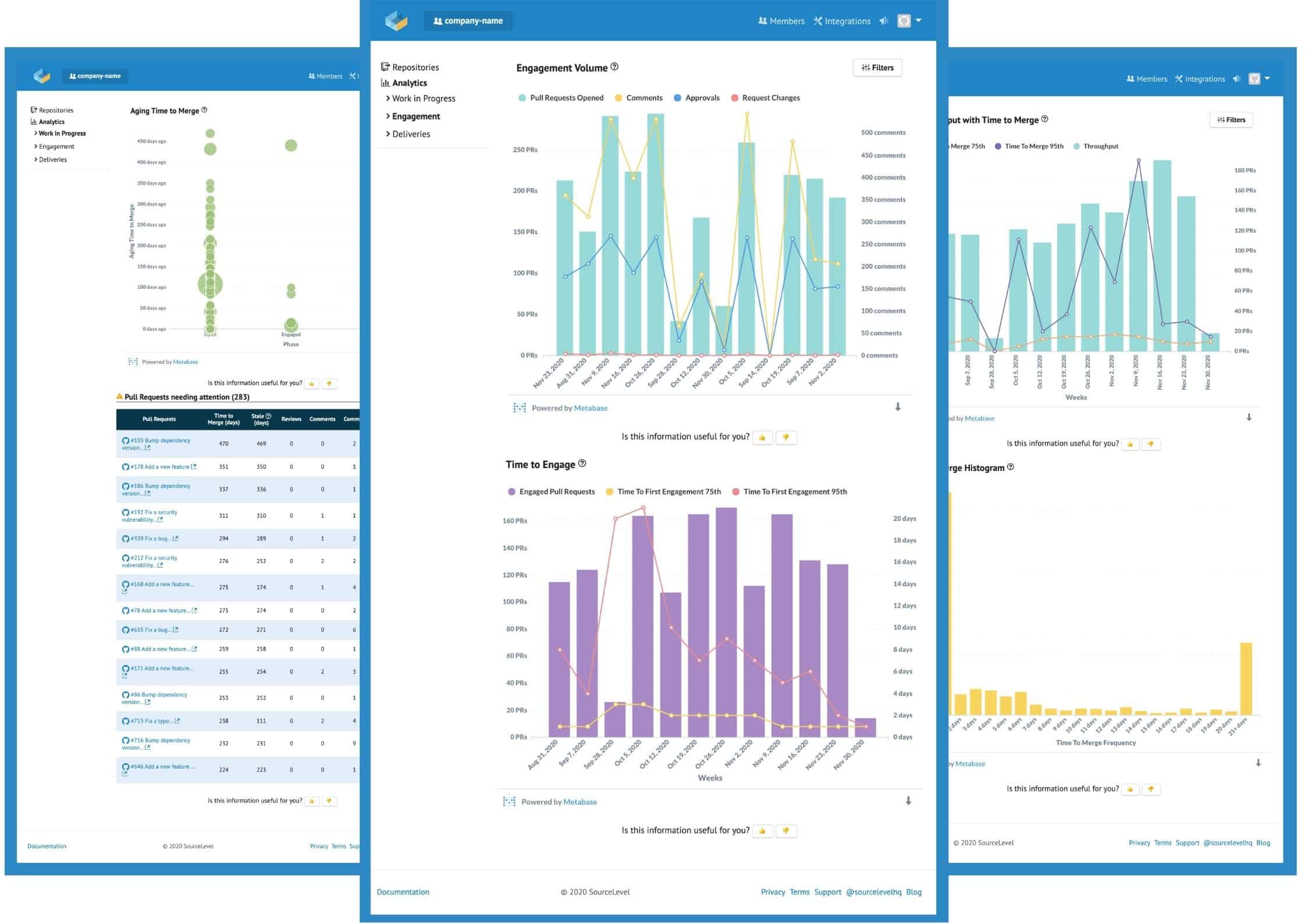Toggle Comments legend series
Viewport: 1307px width, 924px height.
click(638, 98)
